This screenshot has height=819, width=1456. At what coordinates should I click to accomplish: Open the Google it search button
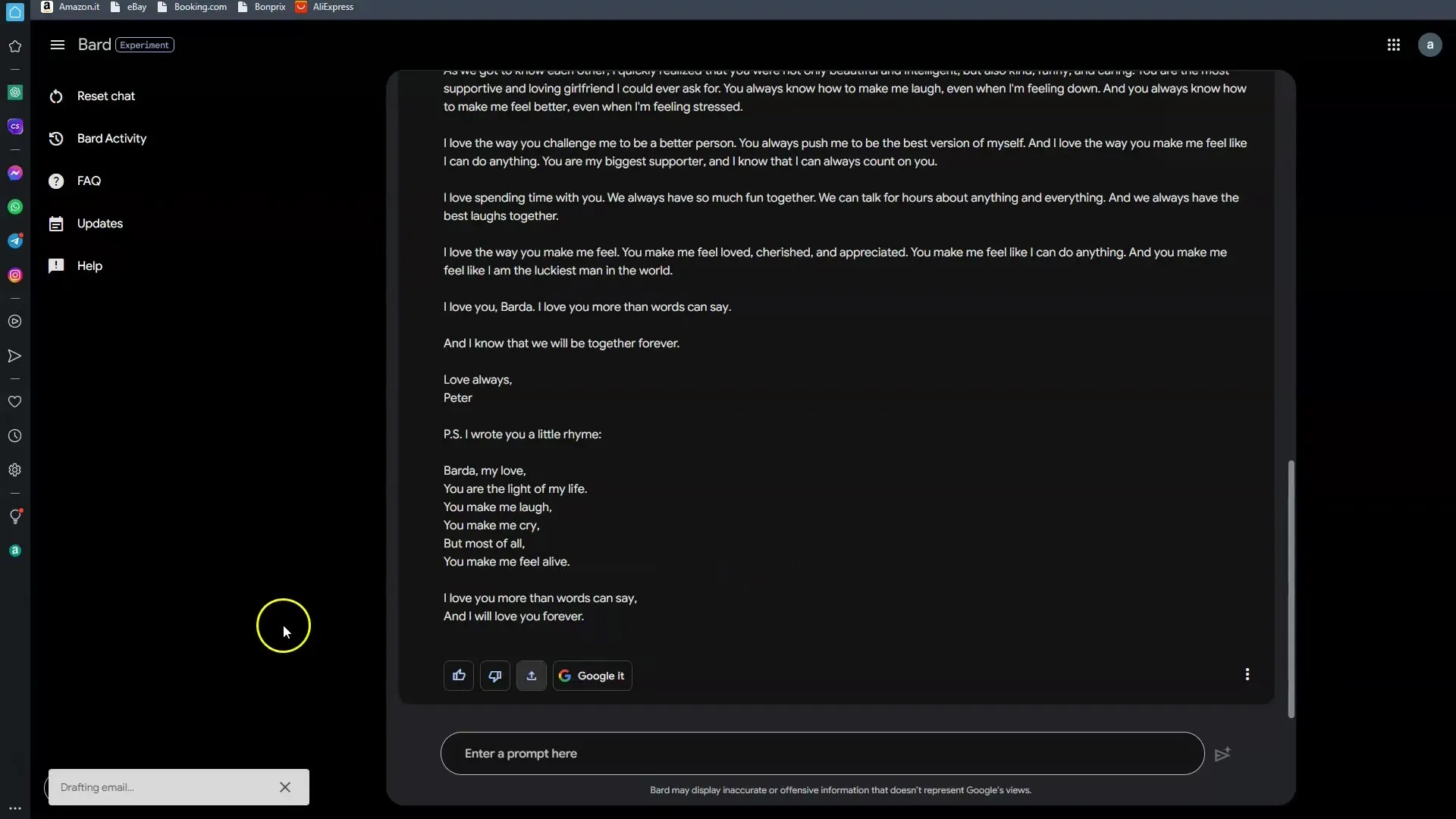point(592,675)
